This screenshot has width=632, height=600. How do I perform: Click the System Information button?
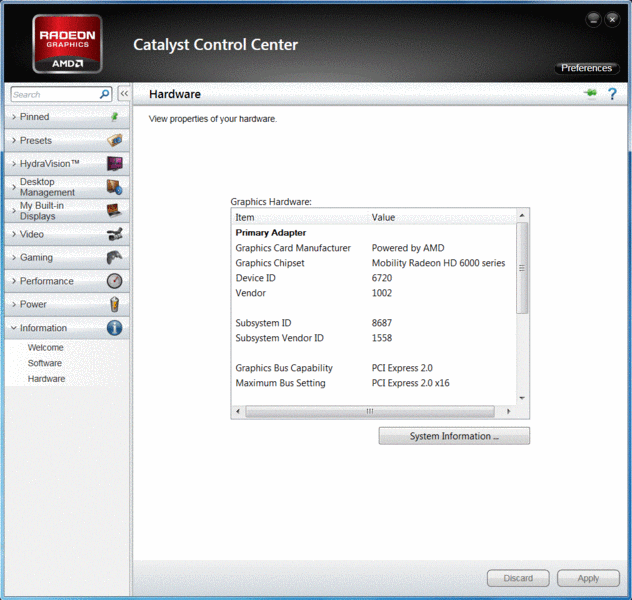click(454, 436)
